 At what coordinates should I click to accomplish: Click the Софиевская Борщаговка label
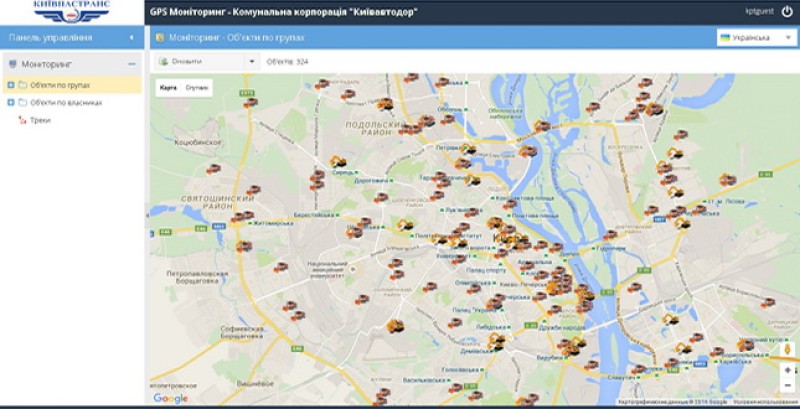point(242,332)
